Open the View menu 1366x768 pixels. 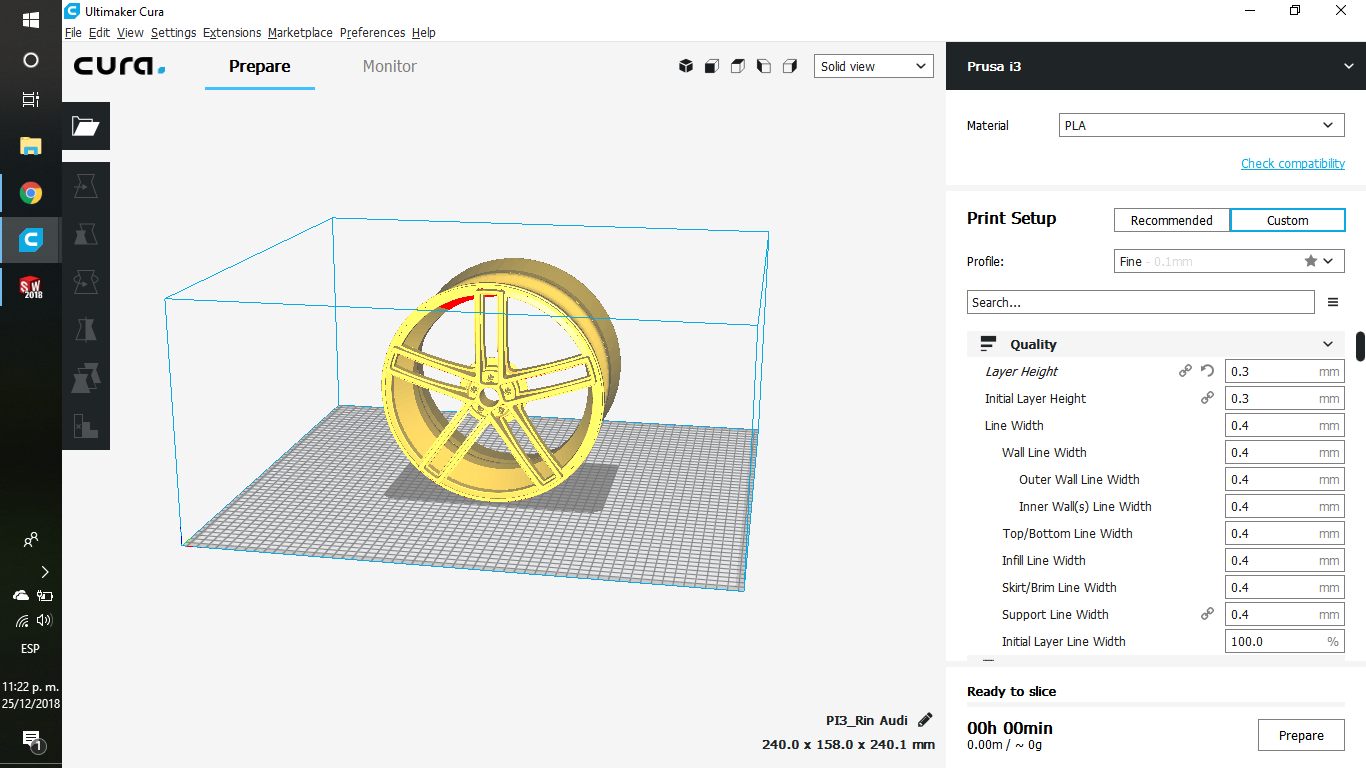(130, 32)
